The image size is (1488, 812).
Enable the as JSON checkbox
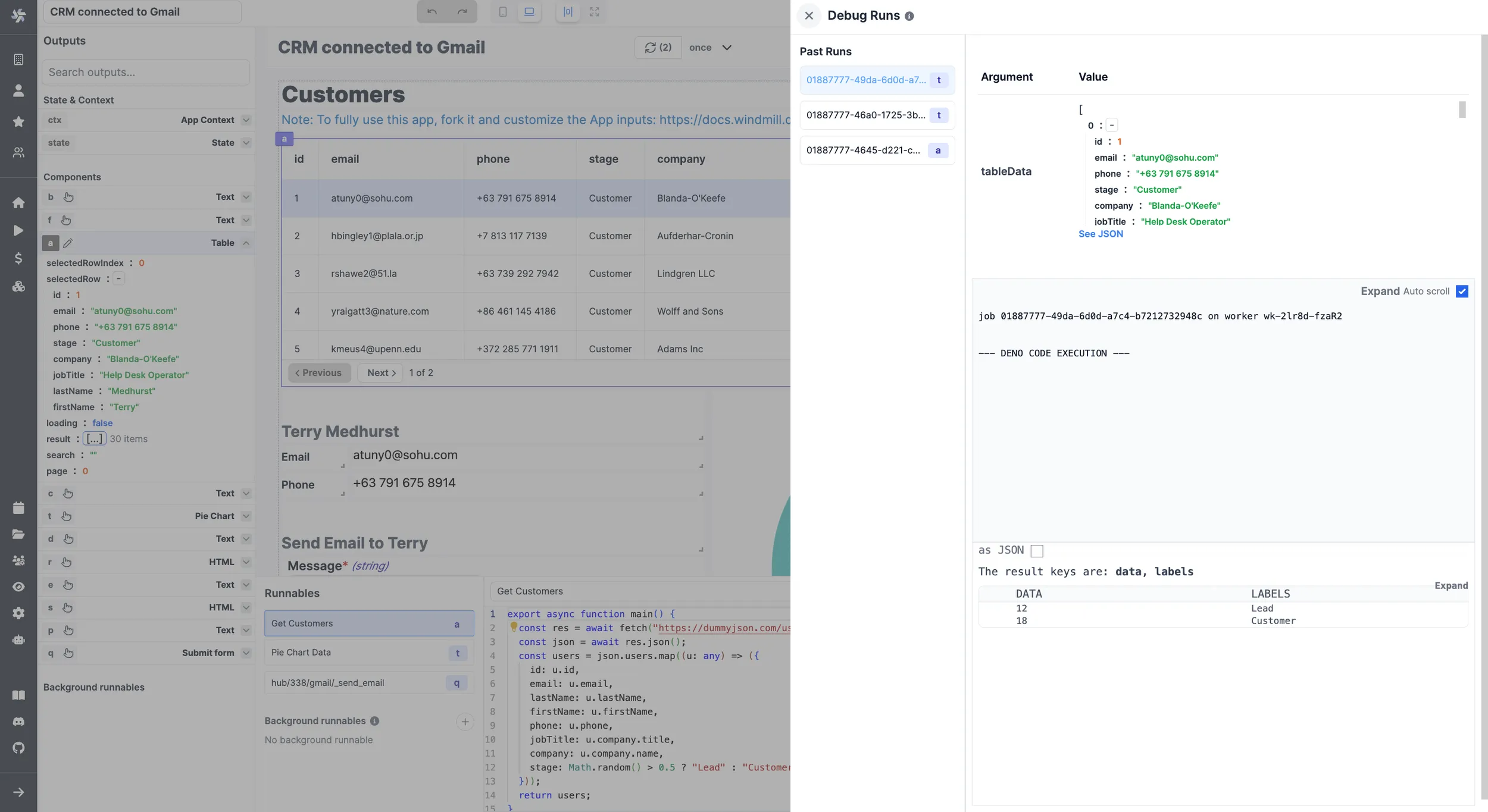[x=1037, y=551]
